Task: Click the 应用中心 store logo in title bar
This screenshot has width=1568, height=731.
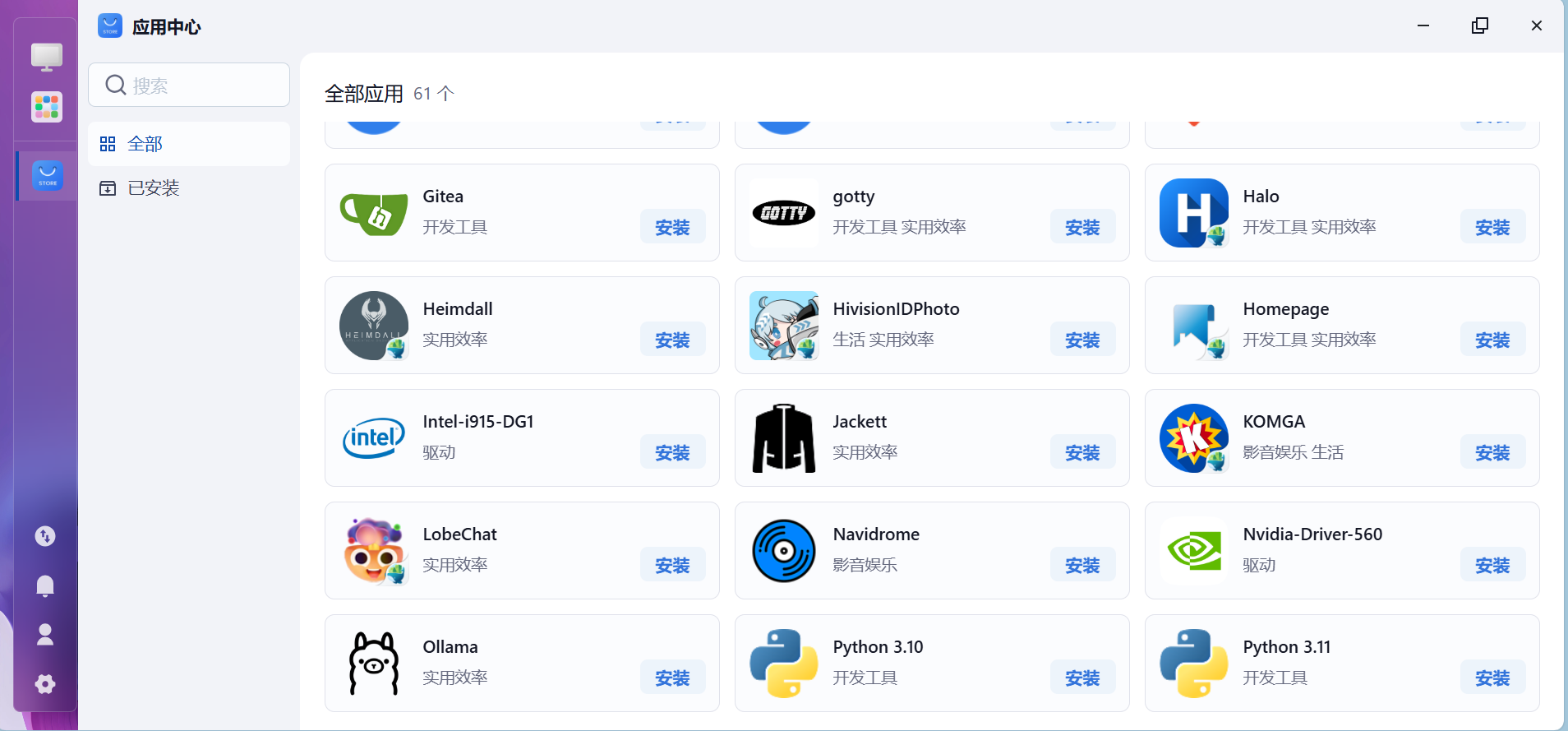Action: [x=110, y=25]
